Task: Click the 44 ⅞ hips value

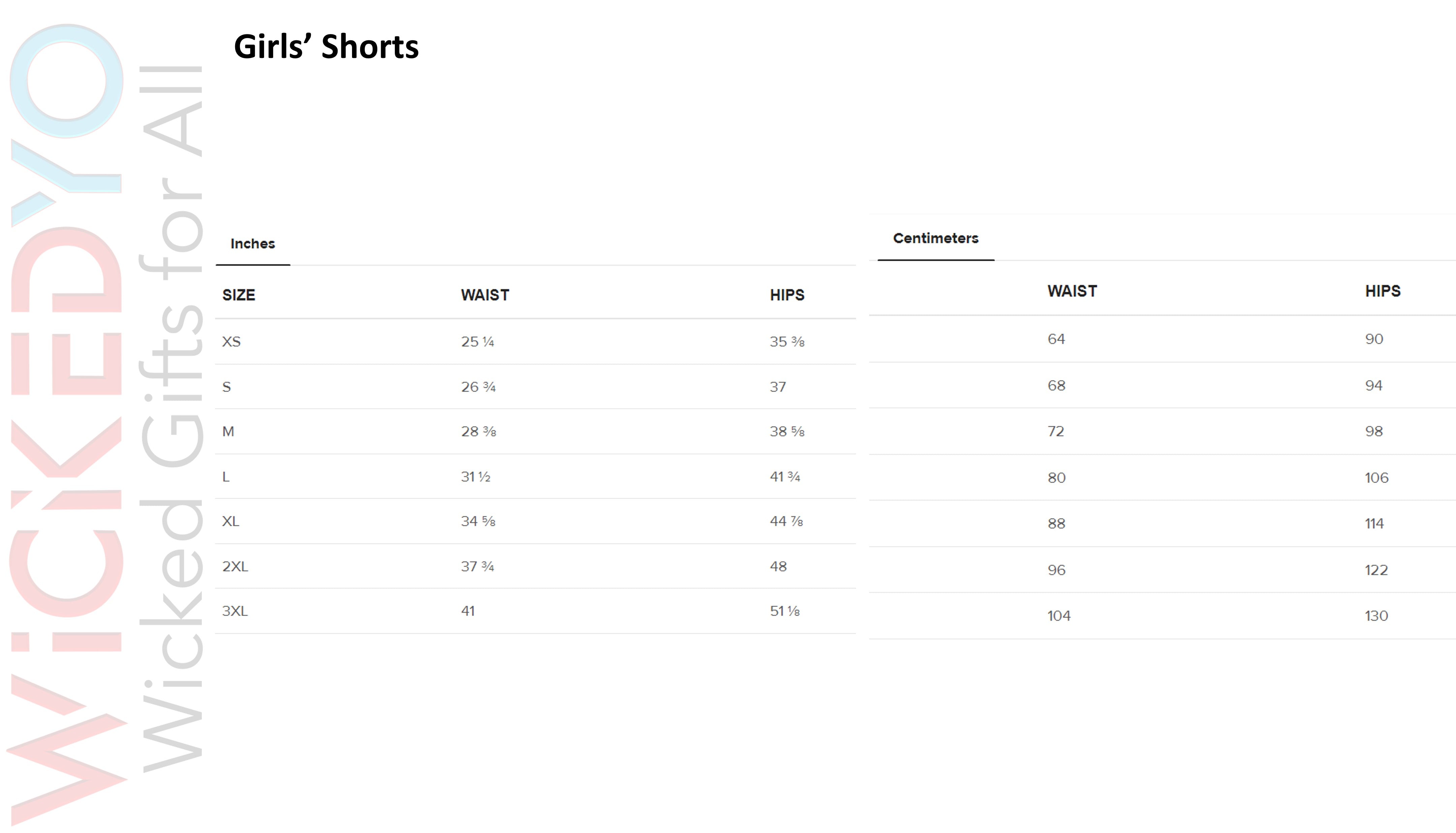Action: [786, 521]
